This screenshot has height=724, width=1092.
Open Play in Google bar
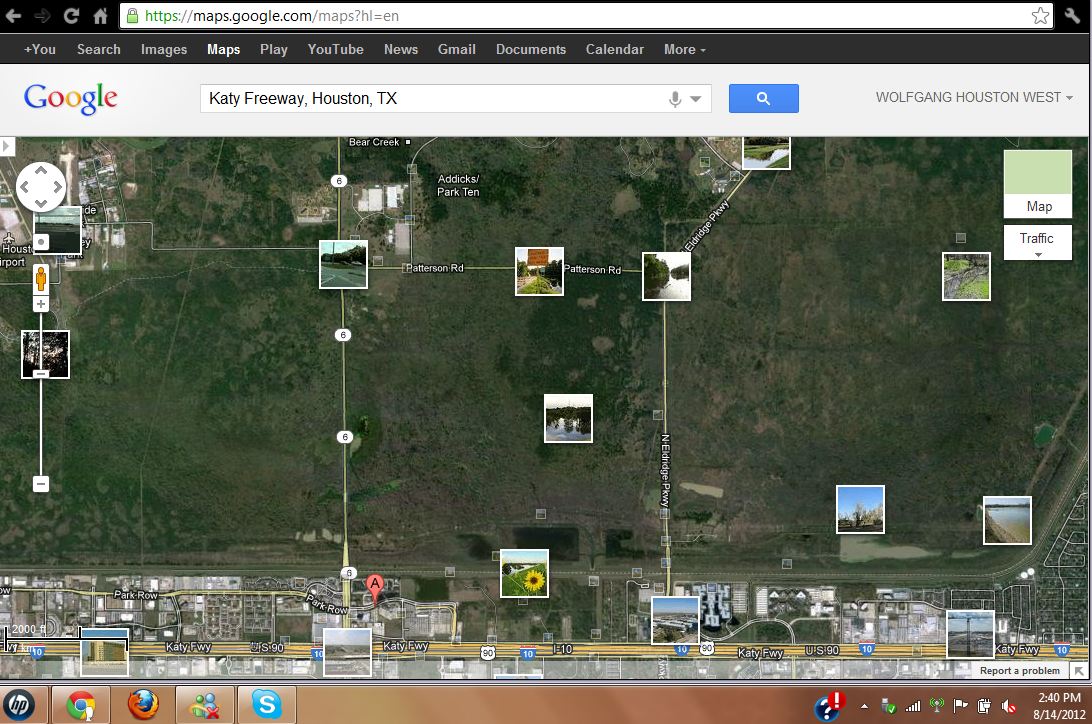(x=274, y=49)
